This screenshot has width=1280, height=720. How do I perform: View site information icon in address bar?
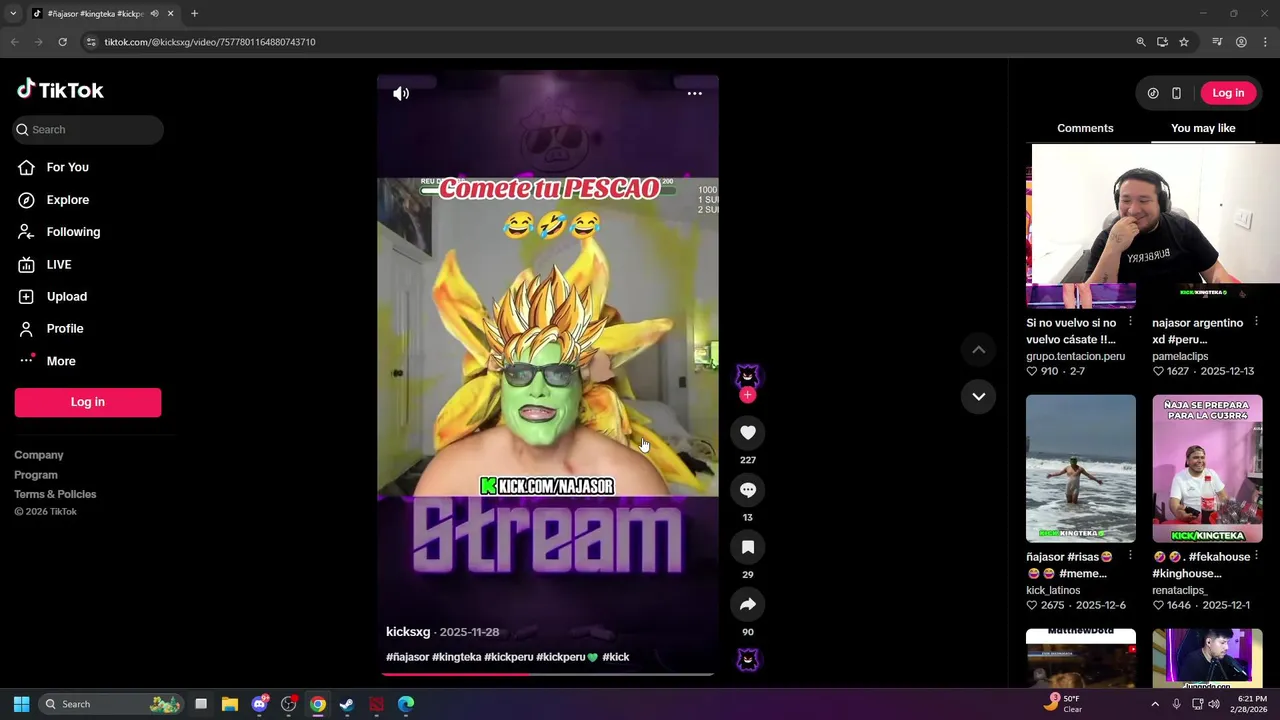click(91, 42)
